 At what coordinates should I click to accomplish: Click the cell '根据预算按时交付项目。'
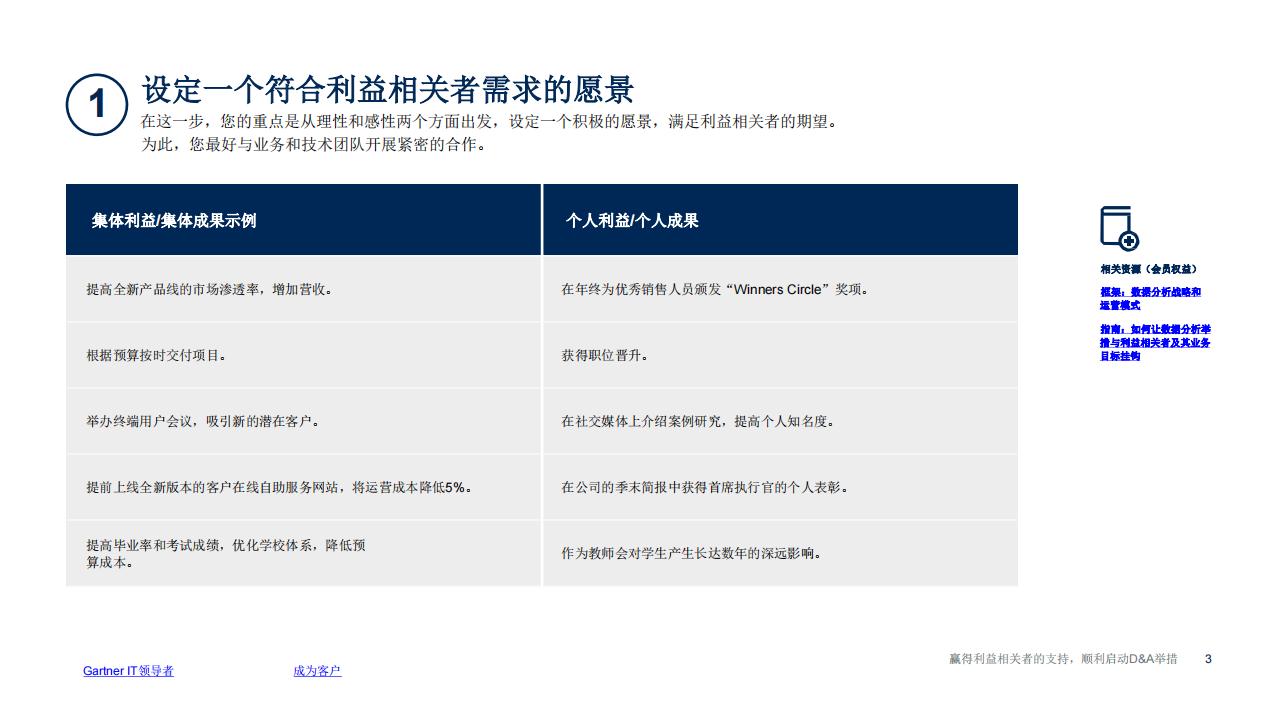click(x=304, y=355)
